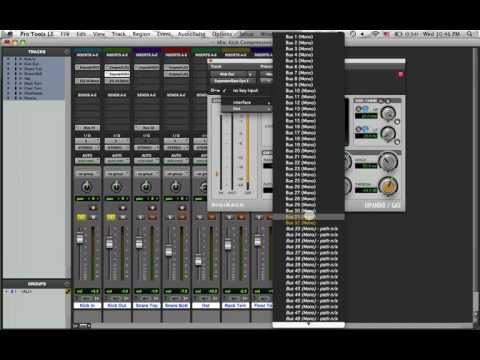This screenshot has width=480, height=360.
Task: Toggle solo on the Kick Out track
Action: 111,217
